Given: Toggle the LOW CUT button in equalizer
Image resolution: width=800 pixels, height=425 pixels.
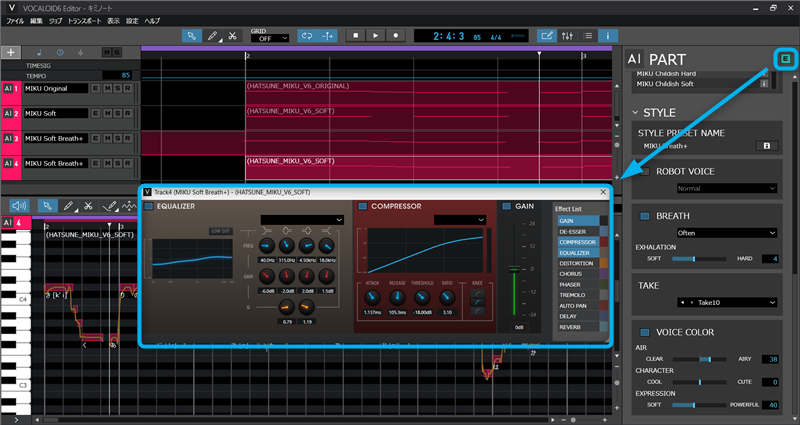Looking at the screenshot, I should 220,231.
